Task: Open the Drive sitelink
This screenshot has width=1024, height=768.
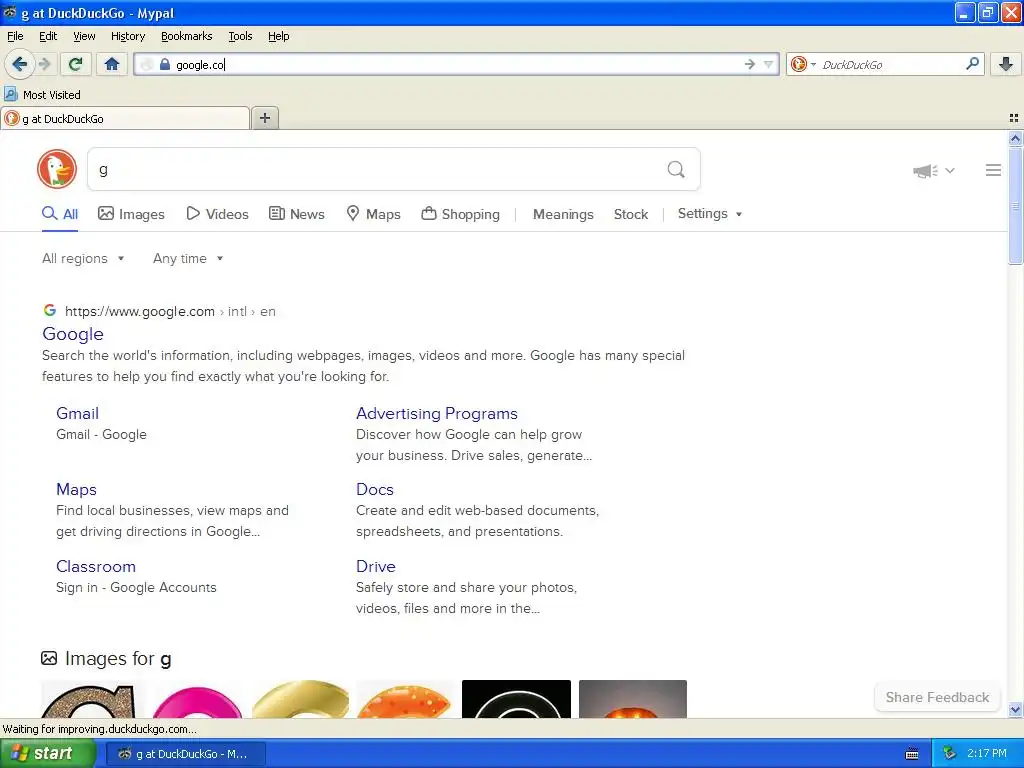Action: 376,566
